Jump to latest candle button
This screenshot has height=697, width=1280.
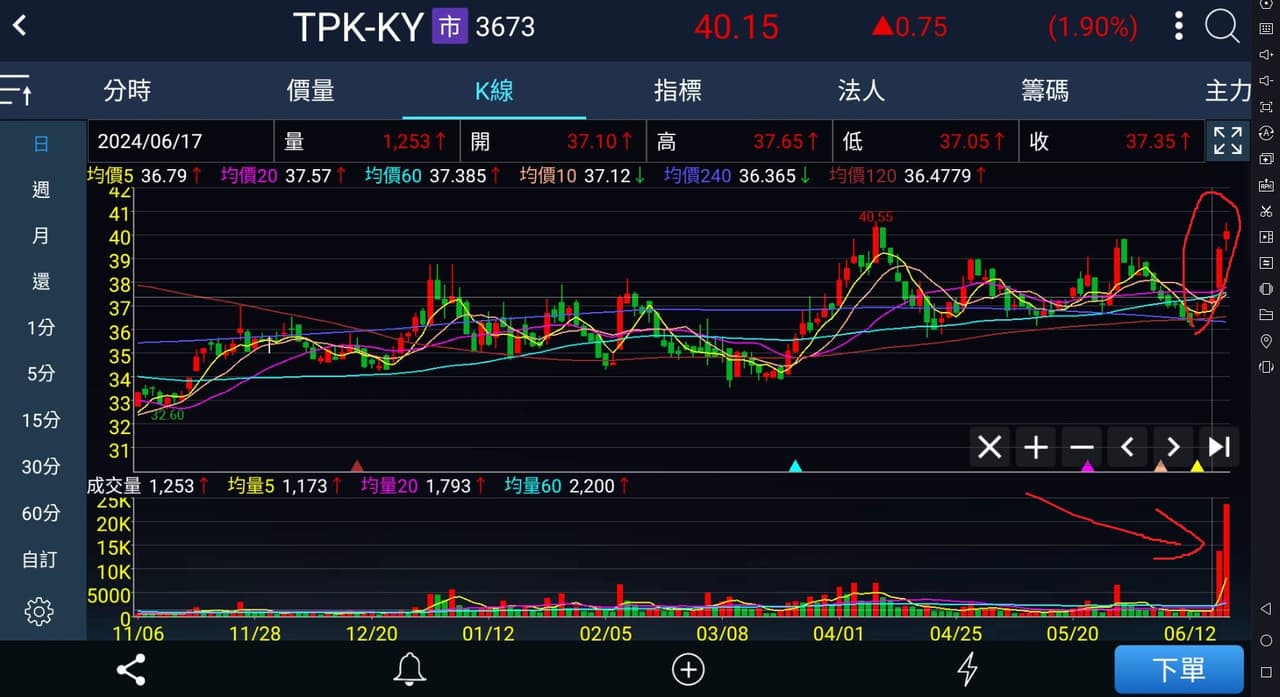click(1219, 447)
